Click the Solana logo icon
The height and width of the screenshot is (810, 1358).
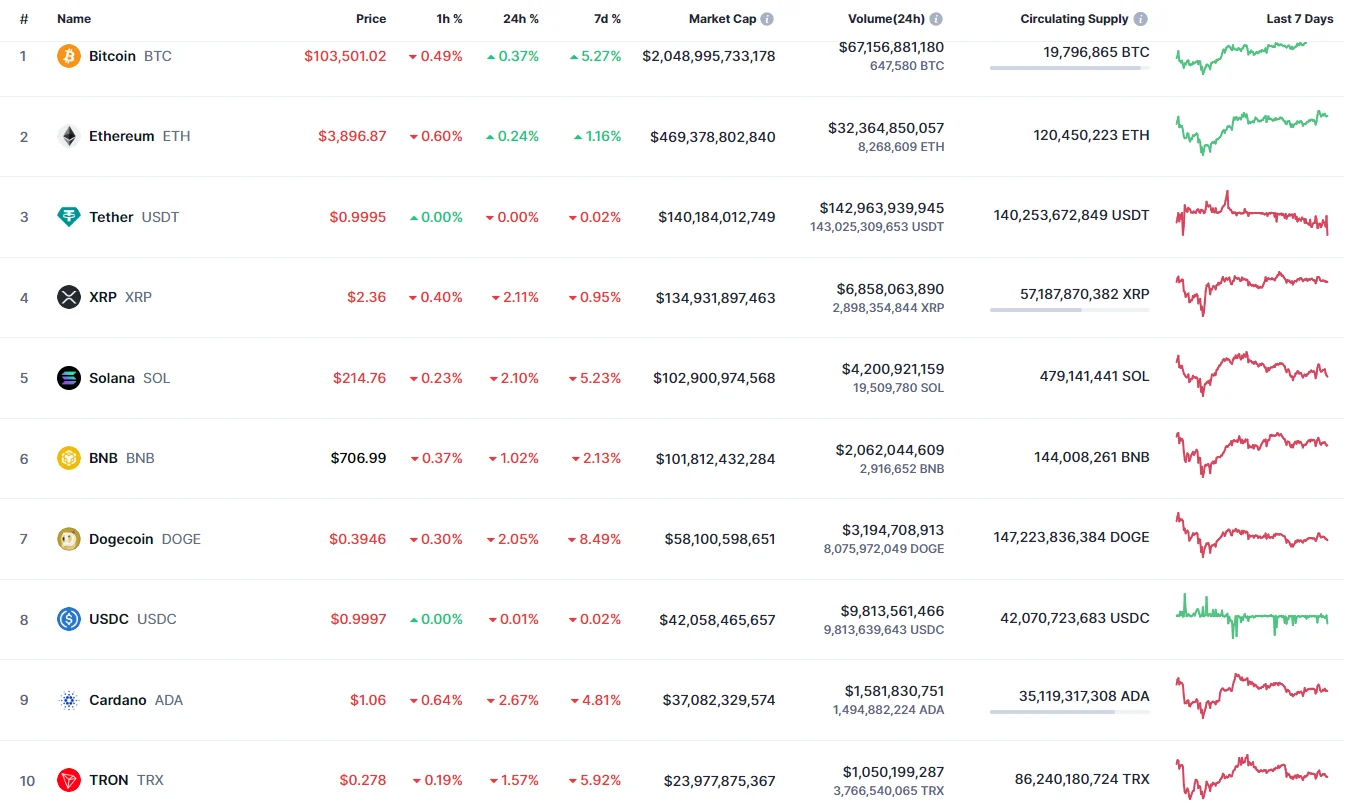click(69, 378)
